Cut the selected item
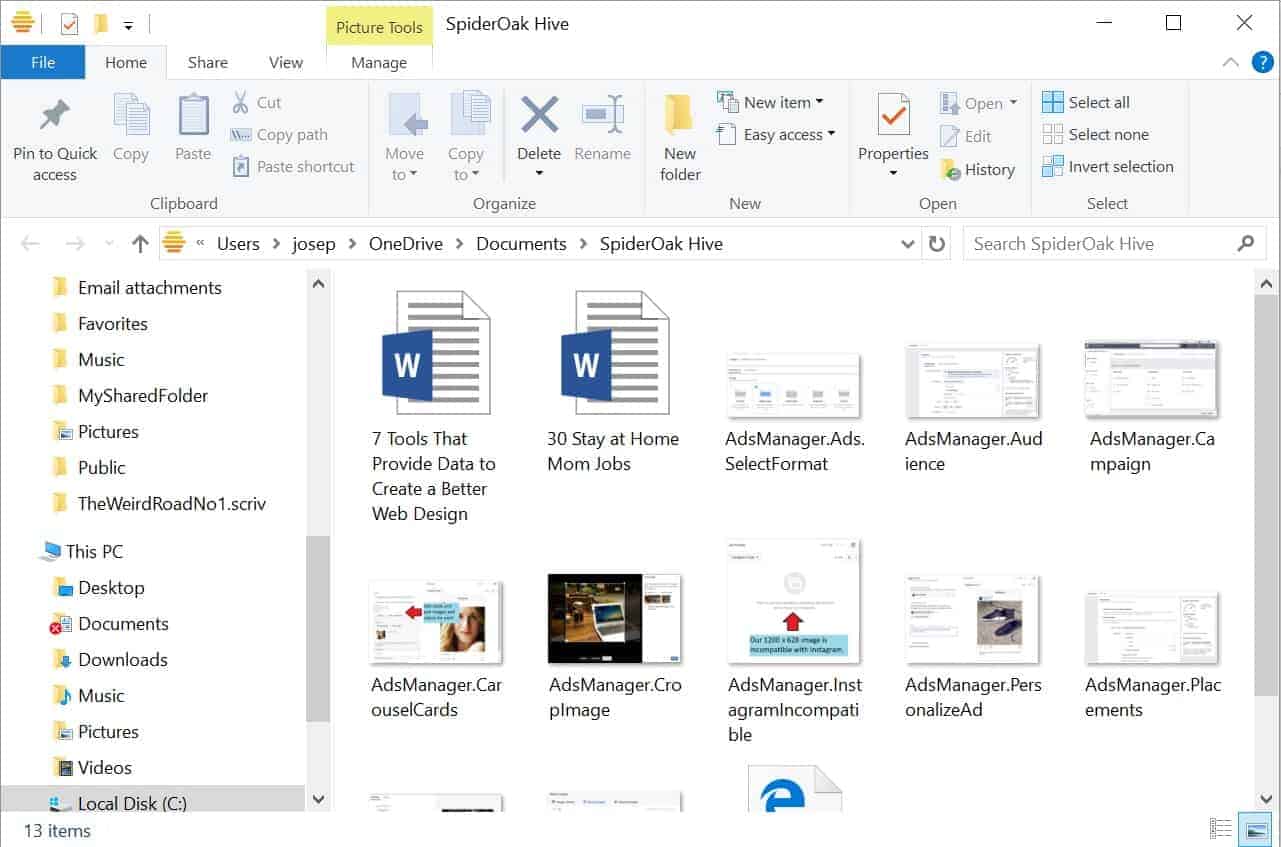1281x847 pixels. point(257,102)
